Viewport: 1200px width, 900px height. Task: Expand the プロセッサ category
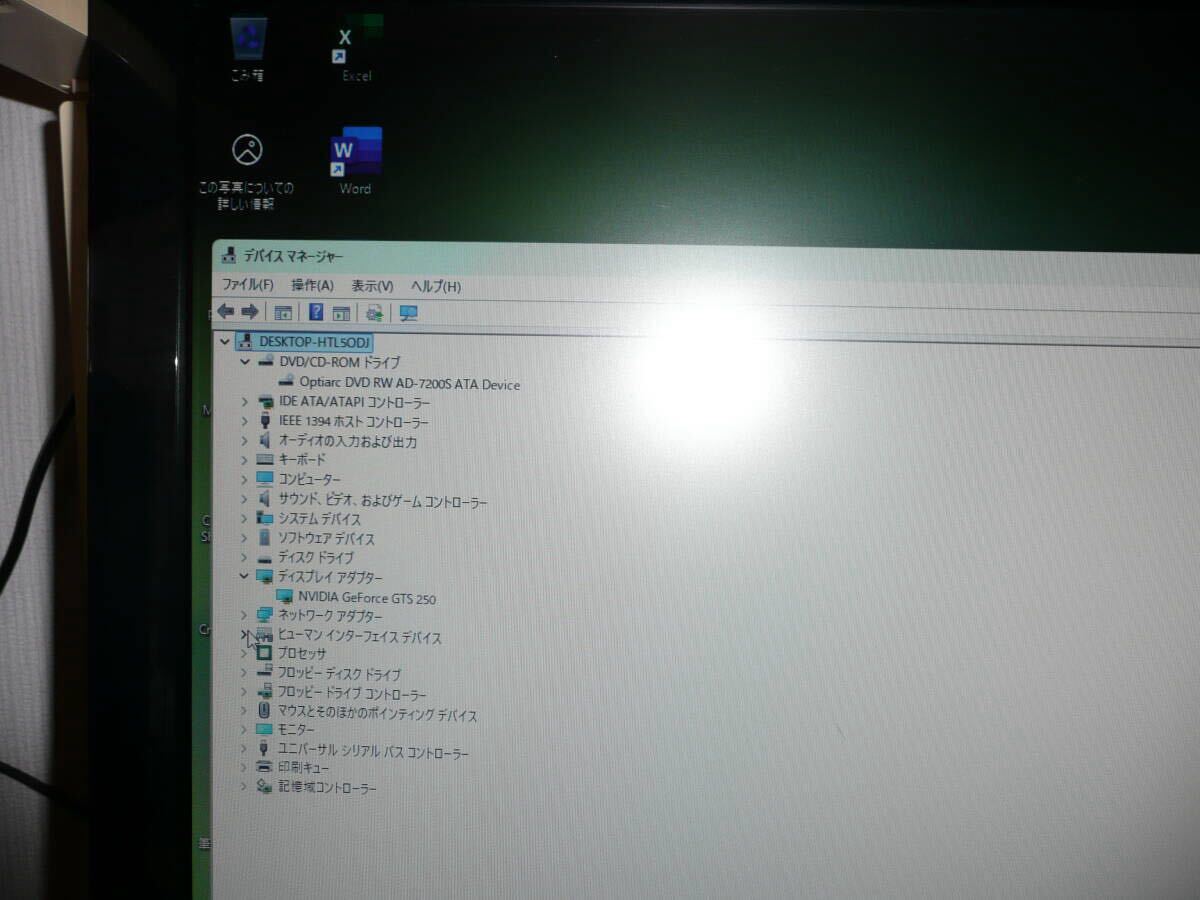click(243, 654)
